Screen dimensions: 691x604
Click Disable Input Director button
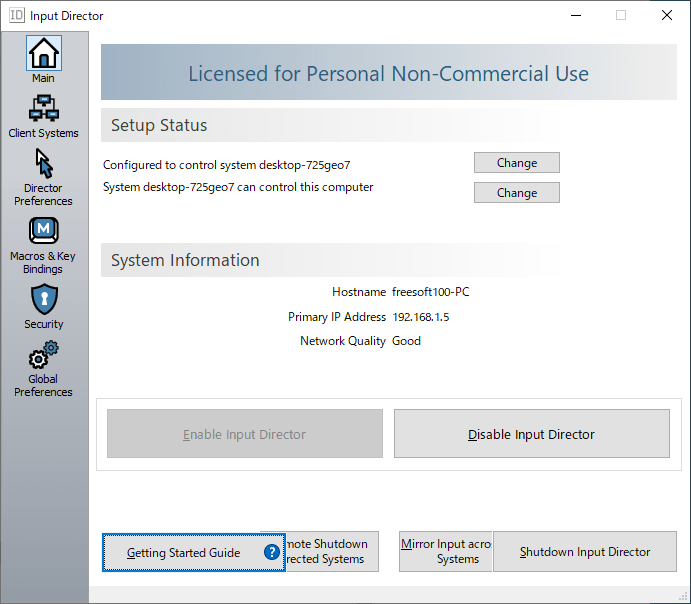click(x=531, y=434)
